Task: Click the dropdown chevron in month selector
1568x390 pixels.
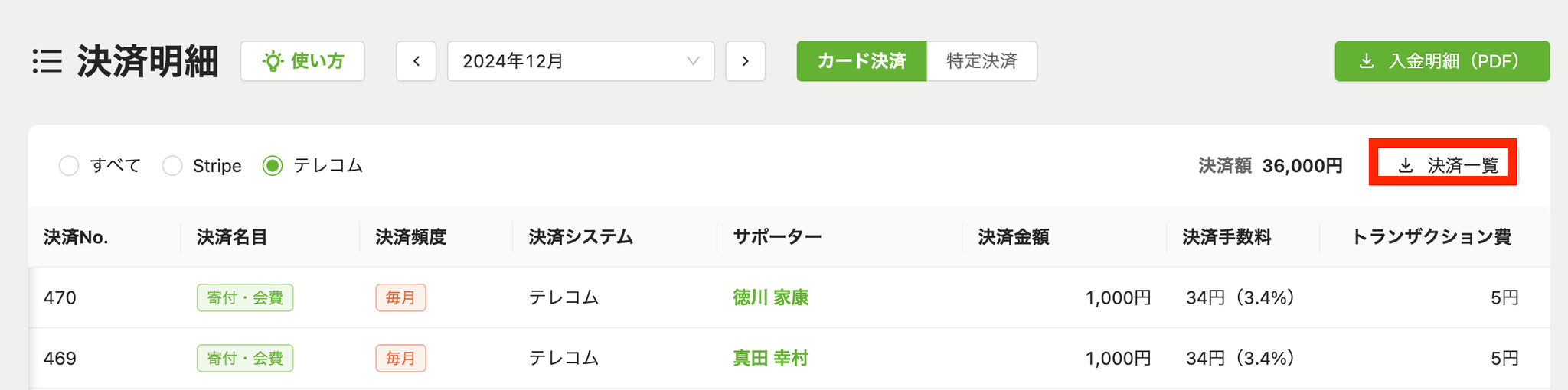Action: point(693,61)
